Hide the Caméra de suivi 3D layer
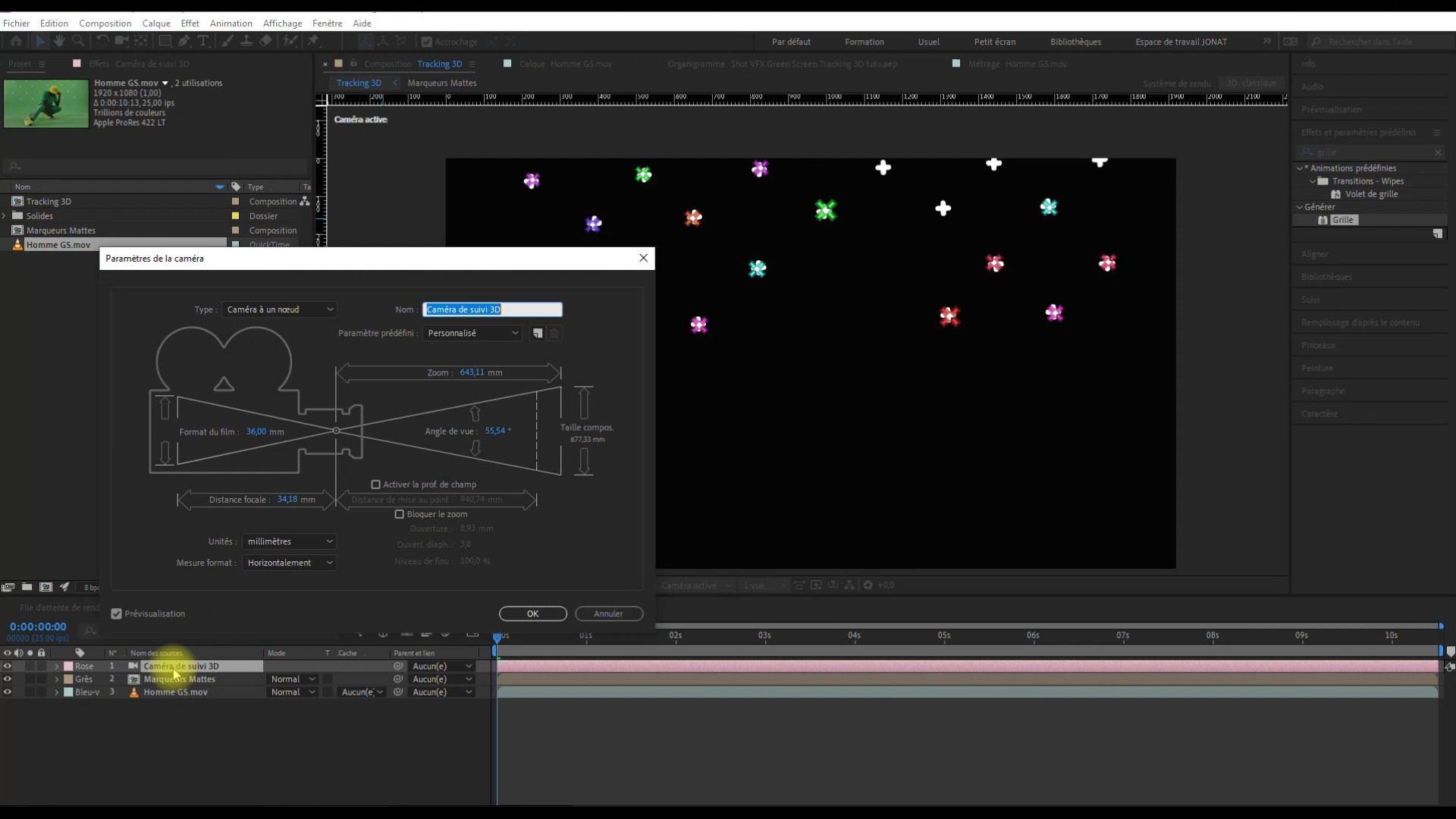 tap(8, 667)
